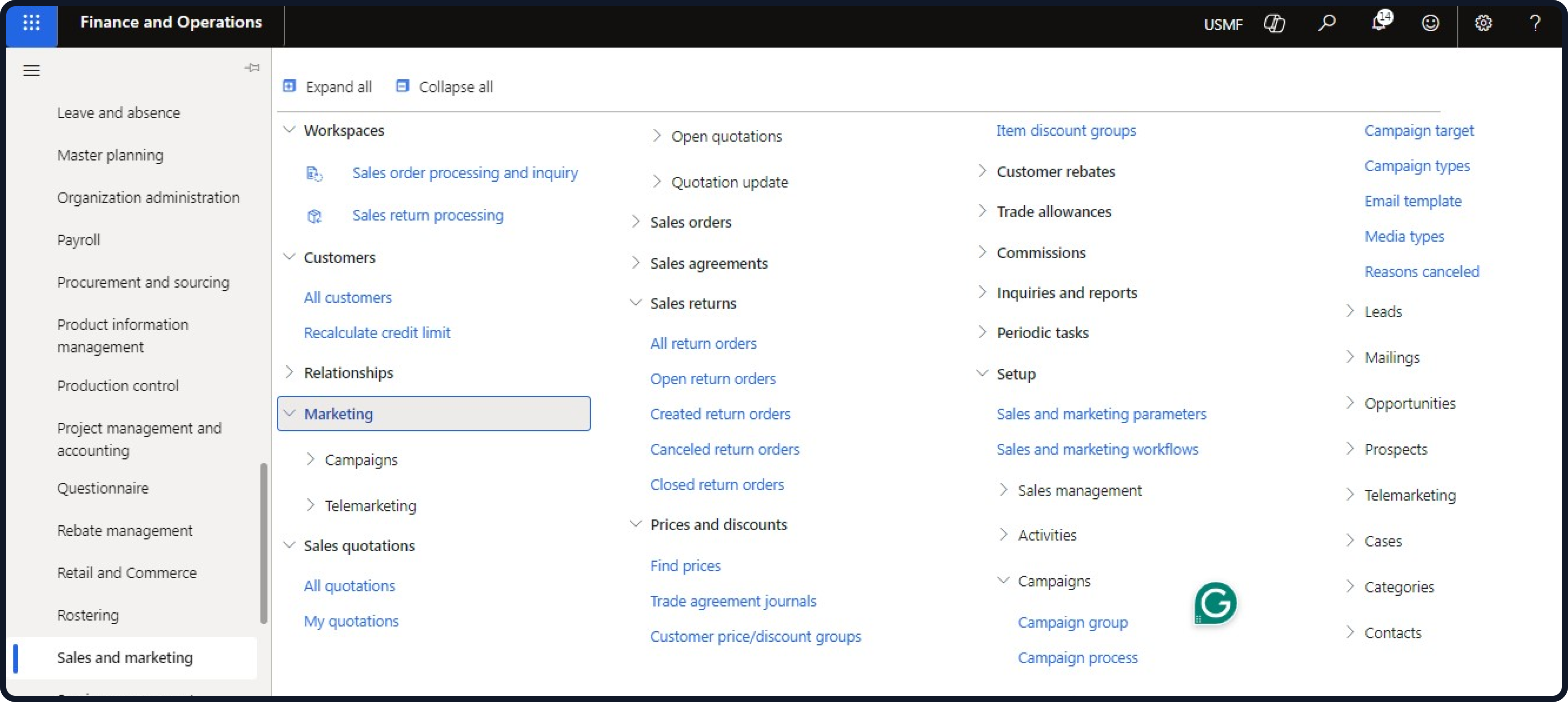Click the Sales order processing workspace icon
Image resolution: width=1568 pixels, height=702 pixels.
314,174
